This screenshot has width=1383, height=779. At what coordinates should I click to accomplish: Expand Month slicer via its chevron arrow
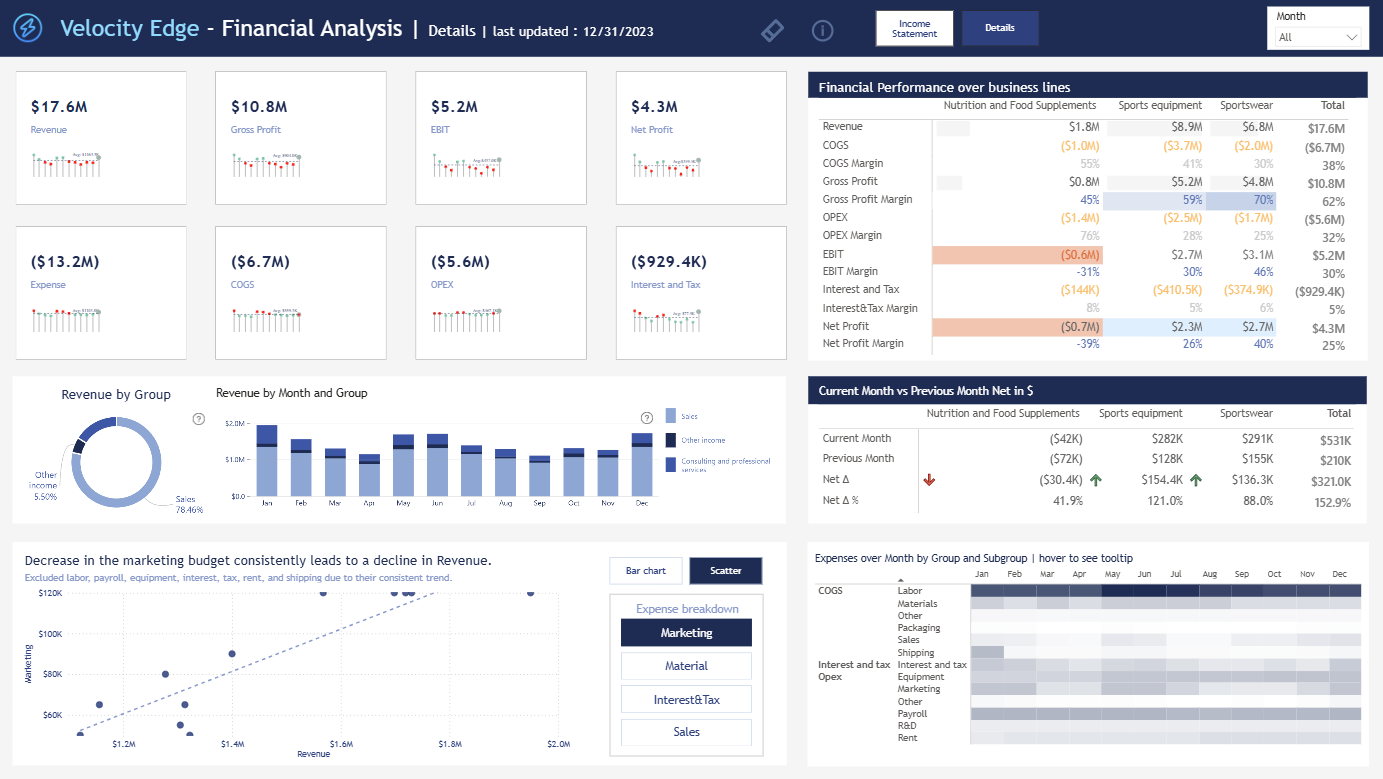point(1352,37)
